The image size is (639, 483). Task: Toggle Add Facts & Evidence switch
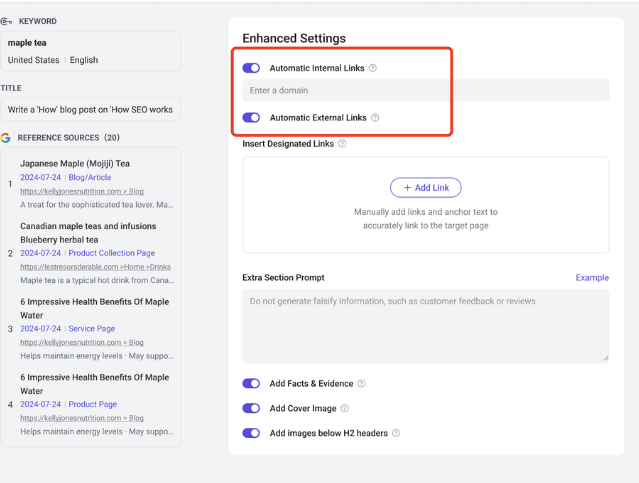(x=251, y=384)
